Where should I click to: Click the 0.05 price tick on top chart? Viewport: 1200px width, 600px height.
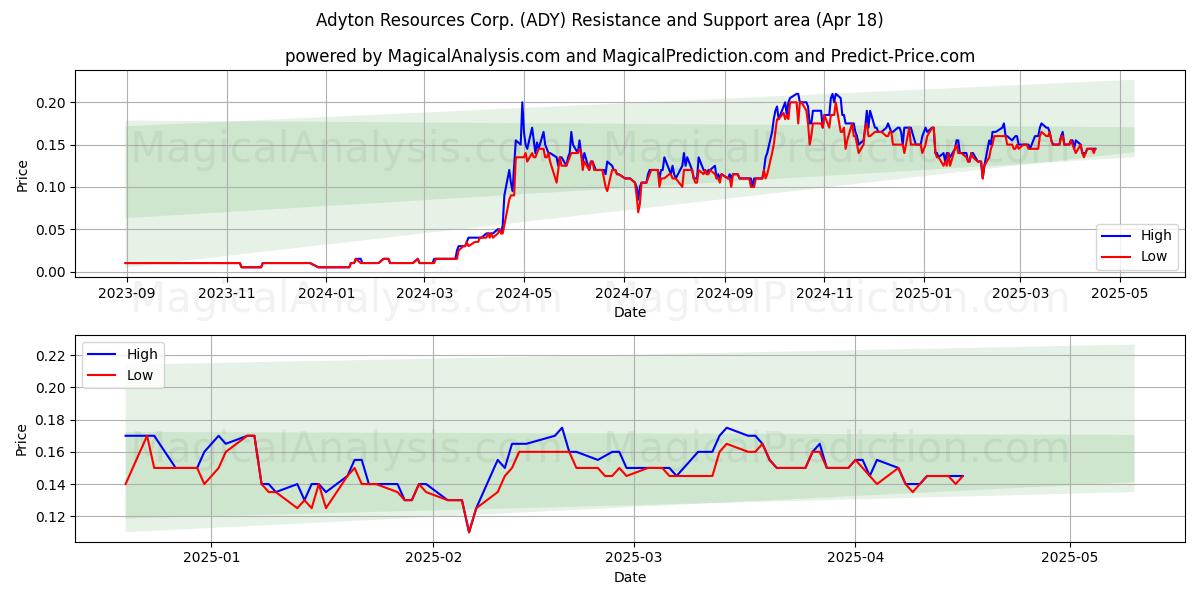point(53,230)
